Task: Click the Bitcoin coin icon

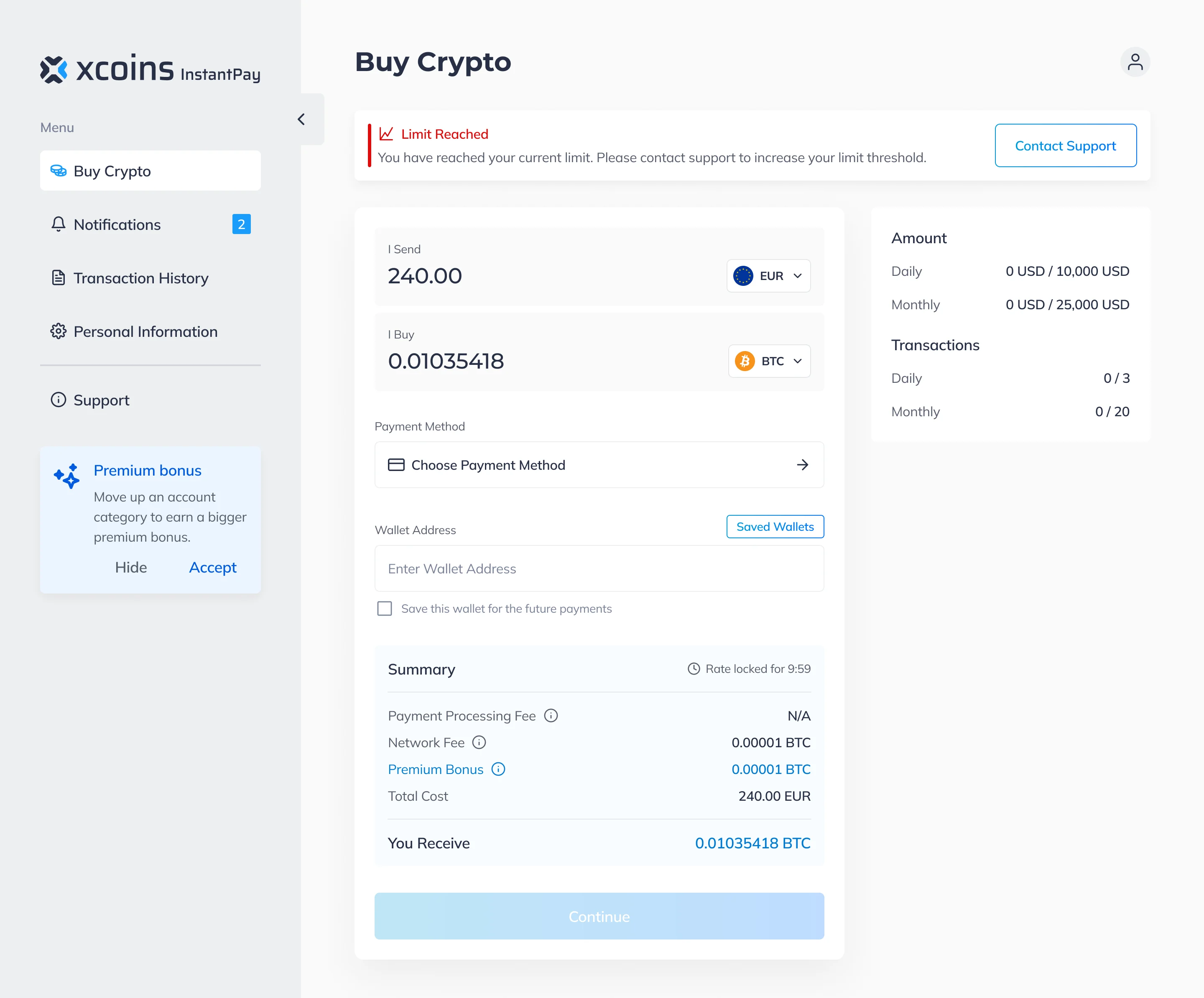Action: point(745,361)
